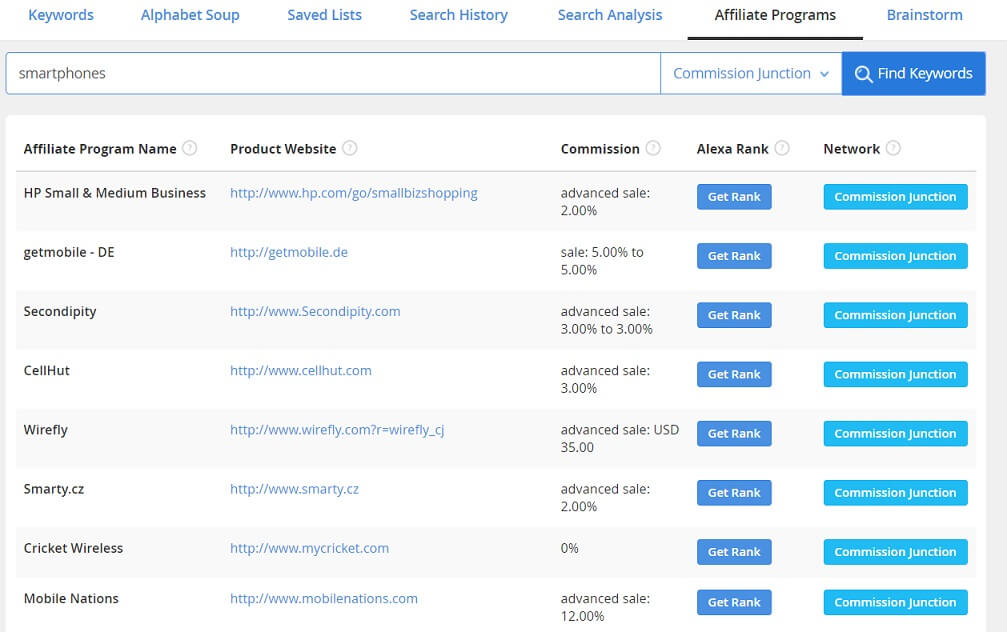Get Alexa rank for Cricket Wireless
The height and width of the screenshot is (632, 1007).
734,552
